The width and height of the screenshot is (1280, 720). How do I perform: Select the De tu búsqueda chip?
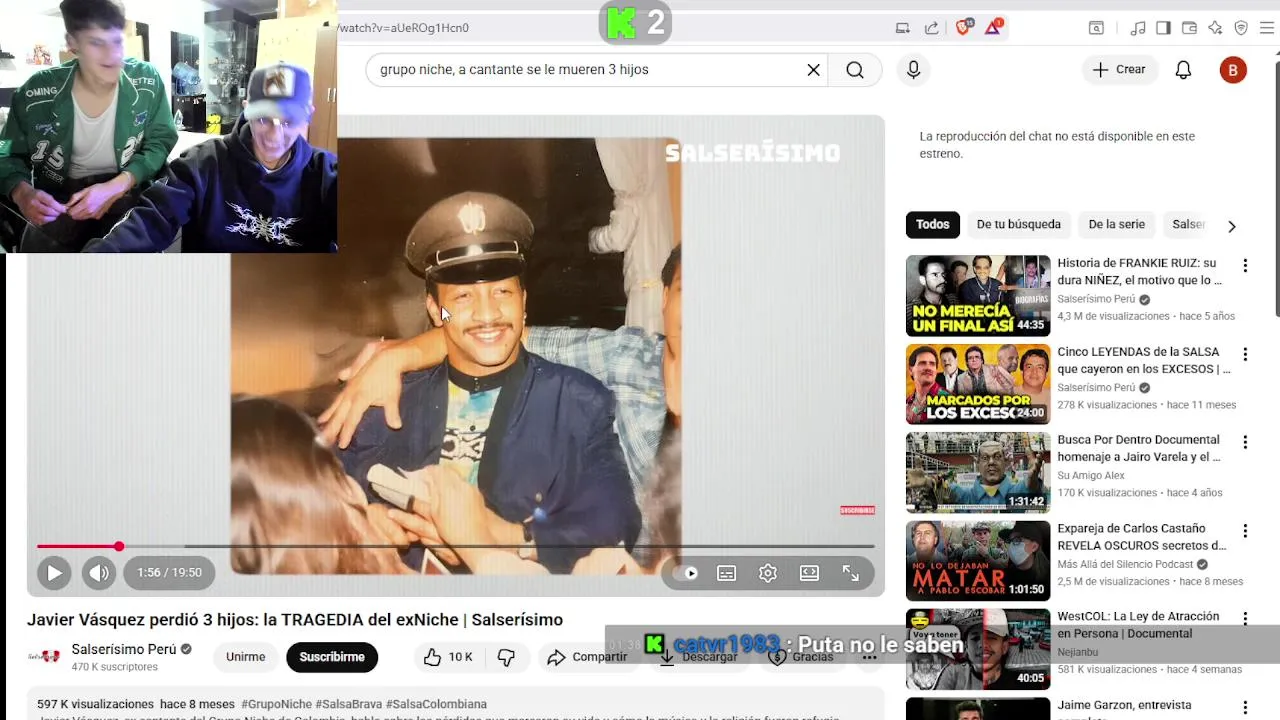[x=1018, y=225]
